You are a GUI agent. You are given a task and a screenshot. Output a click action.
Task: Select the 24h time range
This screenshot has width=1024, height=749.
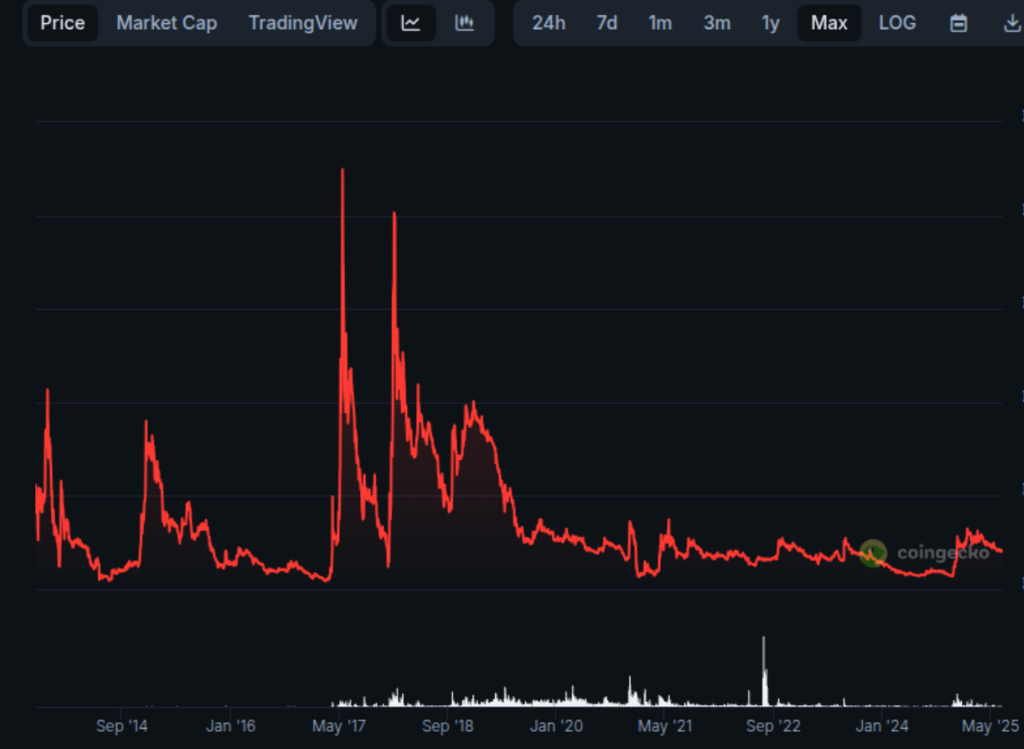tap(549, 22)
